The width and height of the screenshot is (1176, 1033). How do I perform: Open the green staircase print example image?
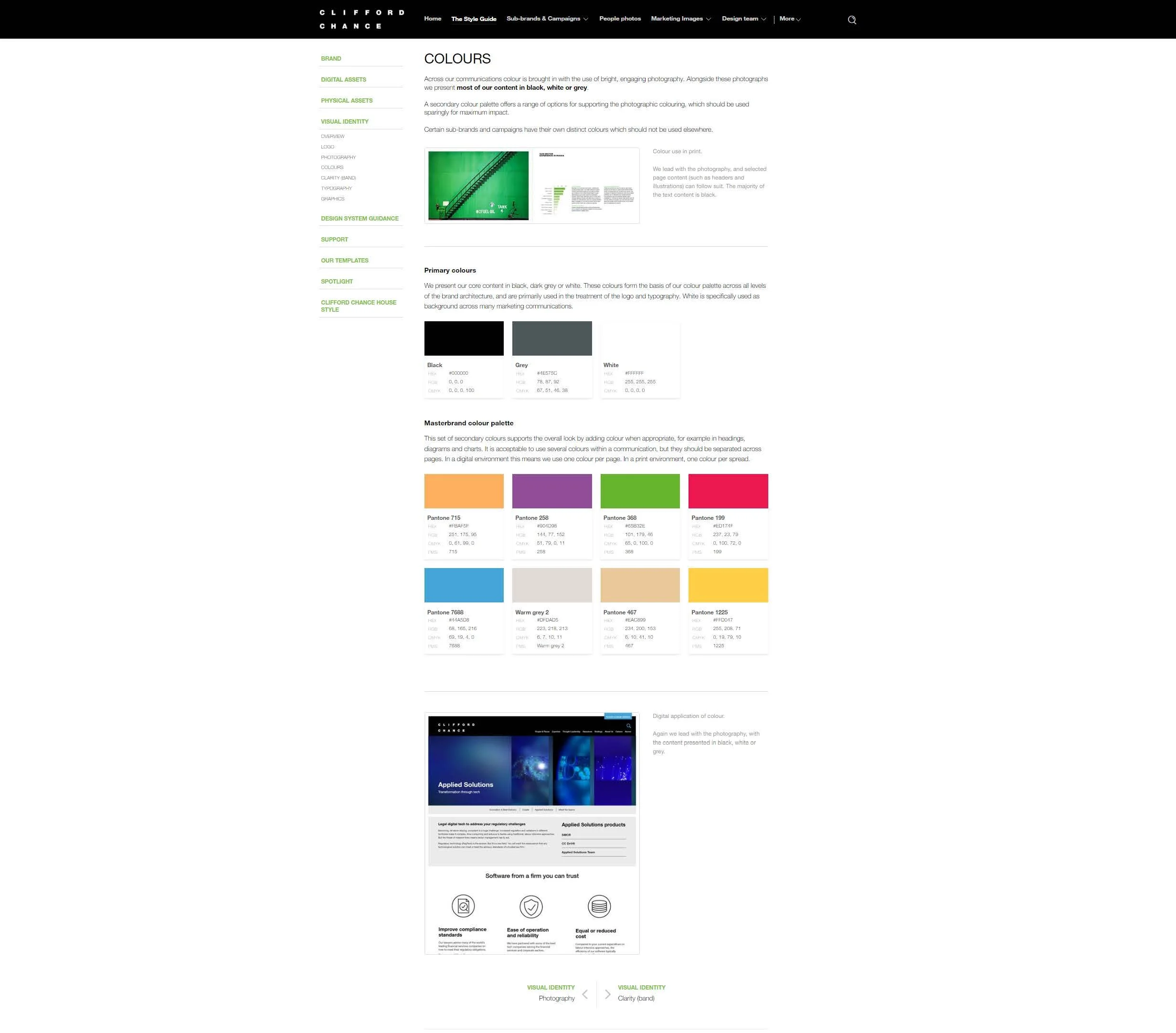pyautogui.click(x=531, y=185)
